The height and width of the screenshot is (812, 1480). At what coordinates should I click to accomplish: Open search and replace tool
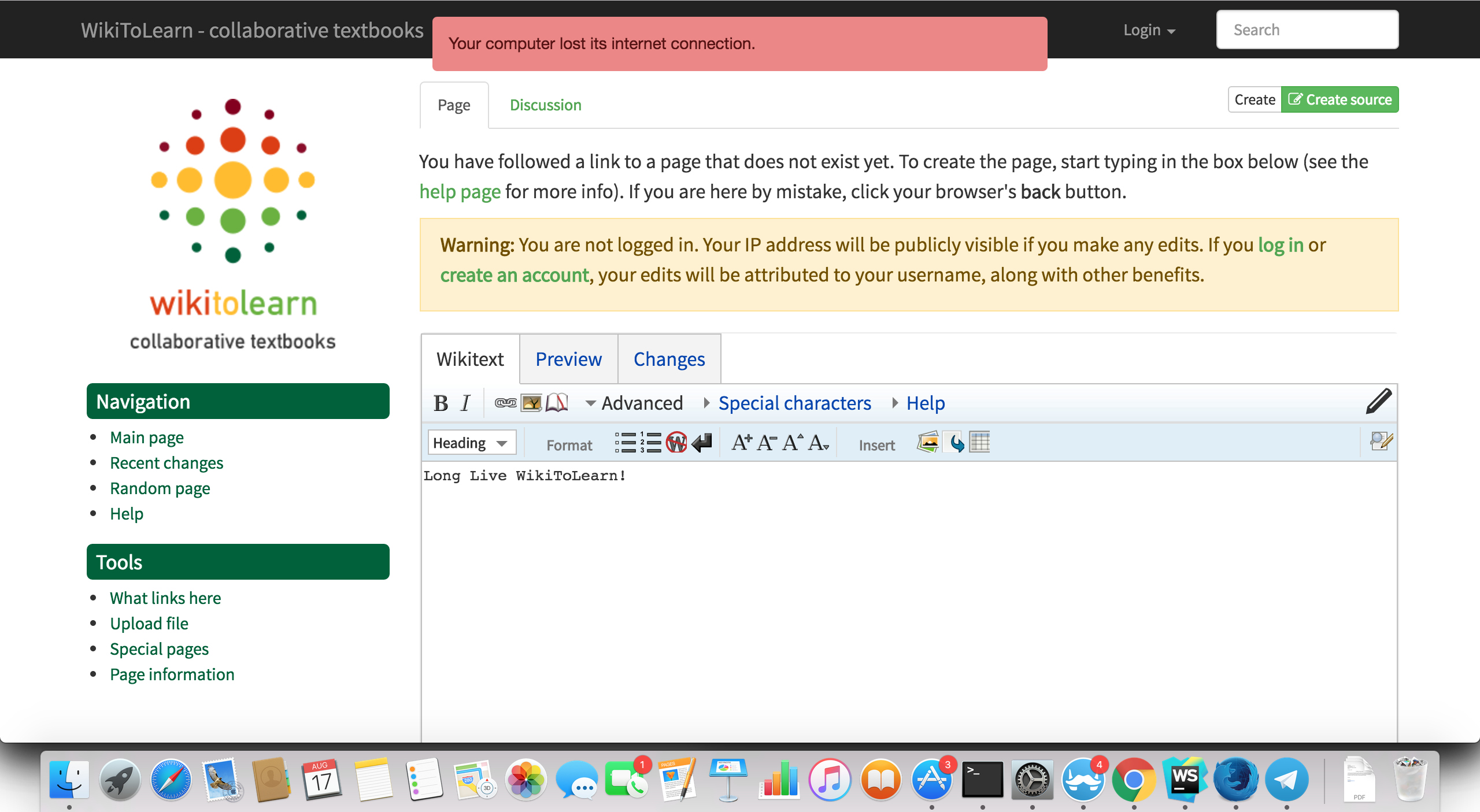pos(1381,442)
